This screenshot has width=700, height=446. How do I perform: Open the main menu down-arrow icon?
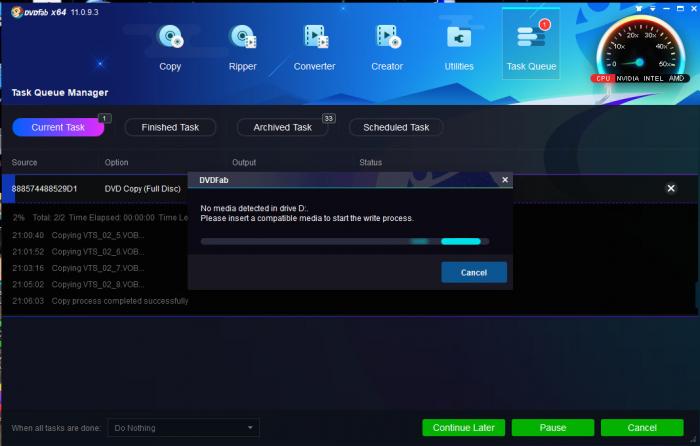pos(653,8)
